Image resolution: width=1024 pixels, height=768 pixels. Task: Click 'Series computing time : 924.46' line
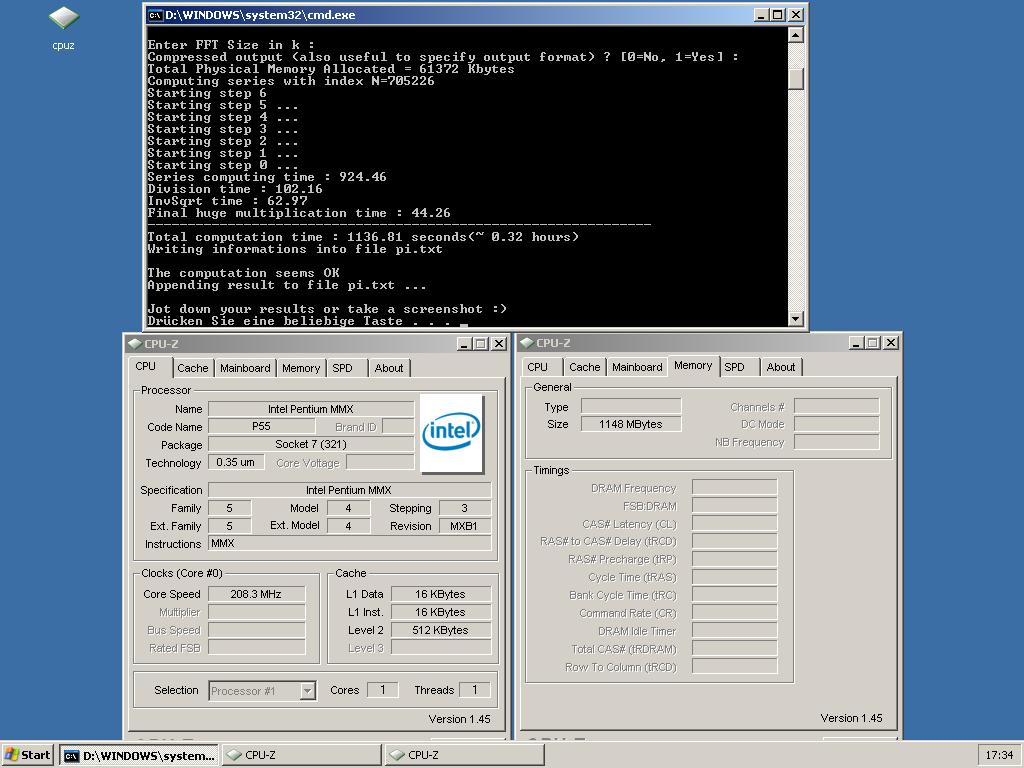click(x=267, y=177)
